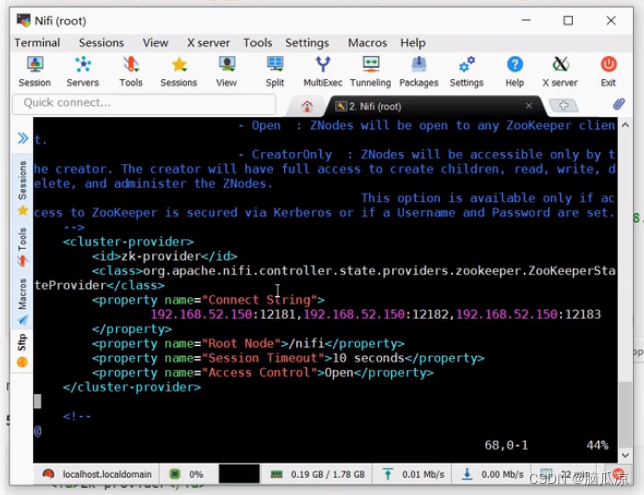
Task: Click the 192.168.52.150:12181 address
Action: [x=223, y=315]
